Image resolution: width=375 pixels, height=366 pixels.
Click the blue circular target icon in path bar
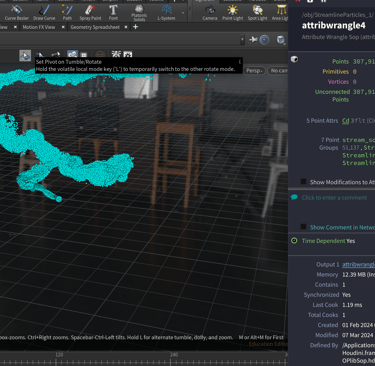tap(264, 40)
